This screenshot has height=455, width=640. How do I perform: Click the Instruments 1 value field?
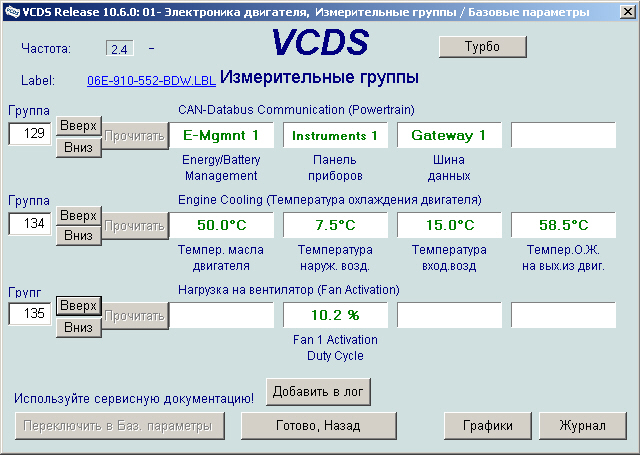[x=335, y=135]
